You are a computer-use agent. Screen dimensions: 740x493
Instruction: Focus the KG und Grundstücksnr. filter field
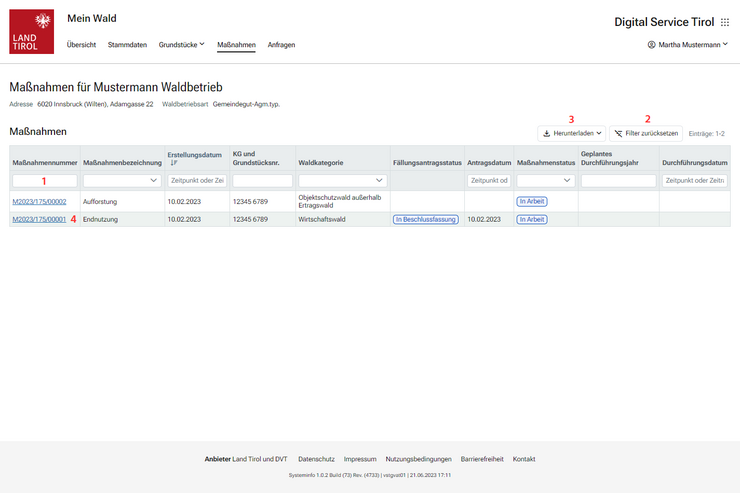(262, 181)
